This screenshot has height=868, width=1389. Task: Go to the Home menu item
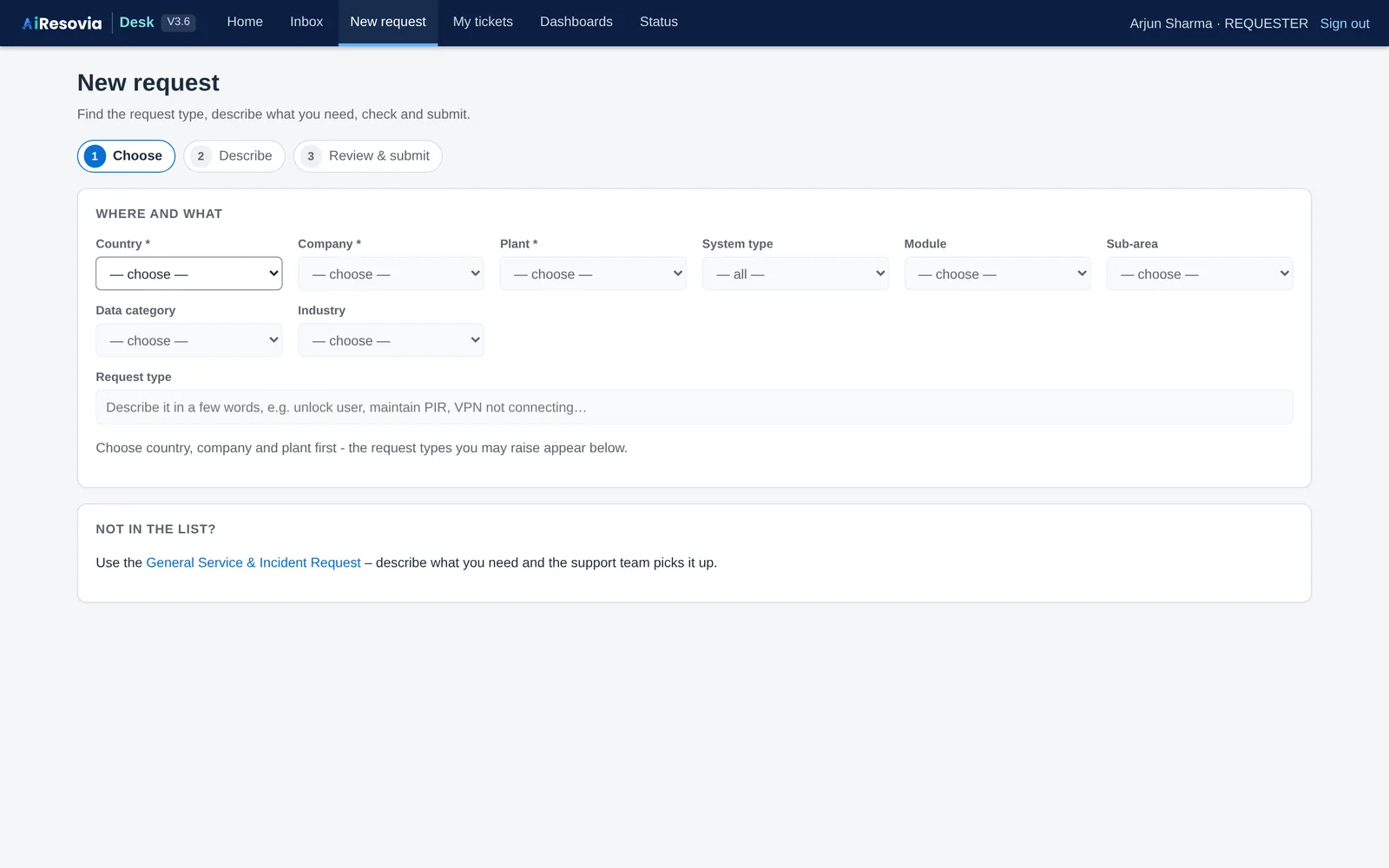pos(245,22)
